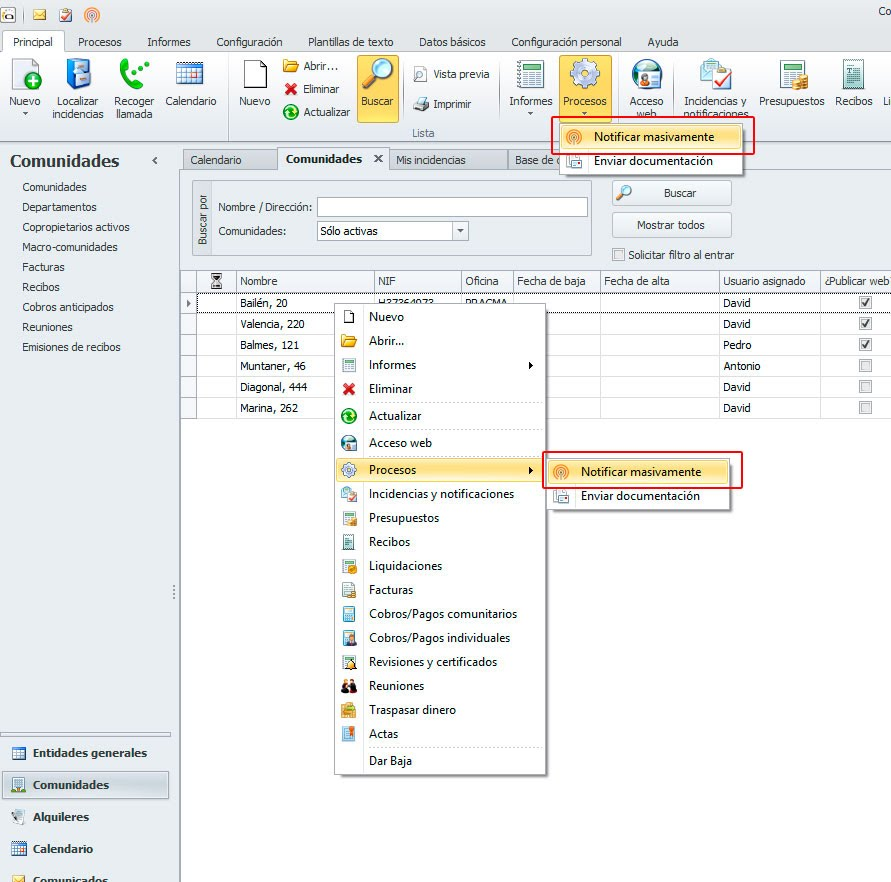Image resolution: width=891 pixels, height=882 pixels.
Task: Collapse the Comunidades side panel
Action: [155, 161]
